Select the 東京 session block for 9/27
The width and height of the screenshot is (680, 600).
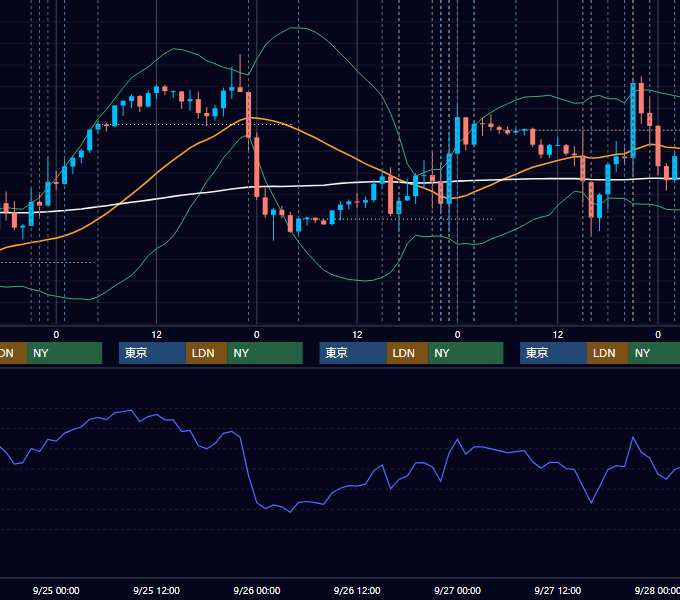pos(553,353)
